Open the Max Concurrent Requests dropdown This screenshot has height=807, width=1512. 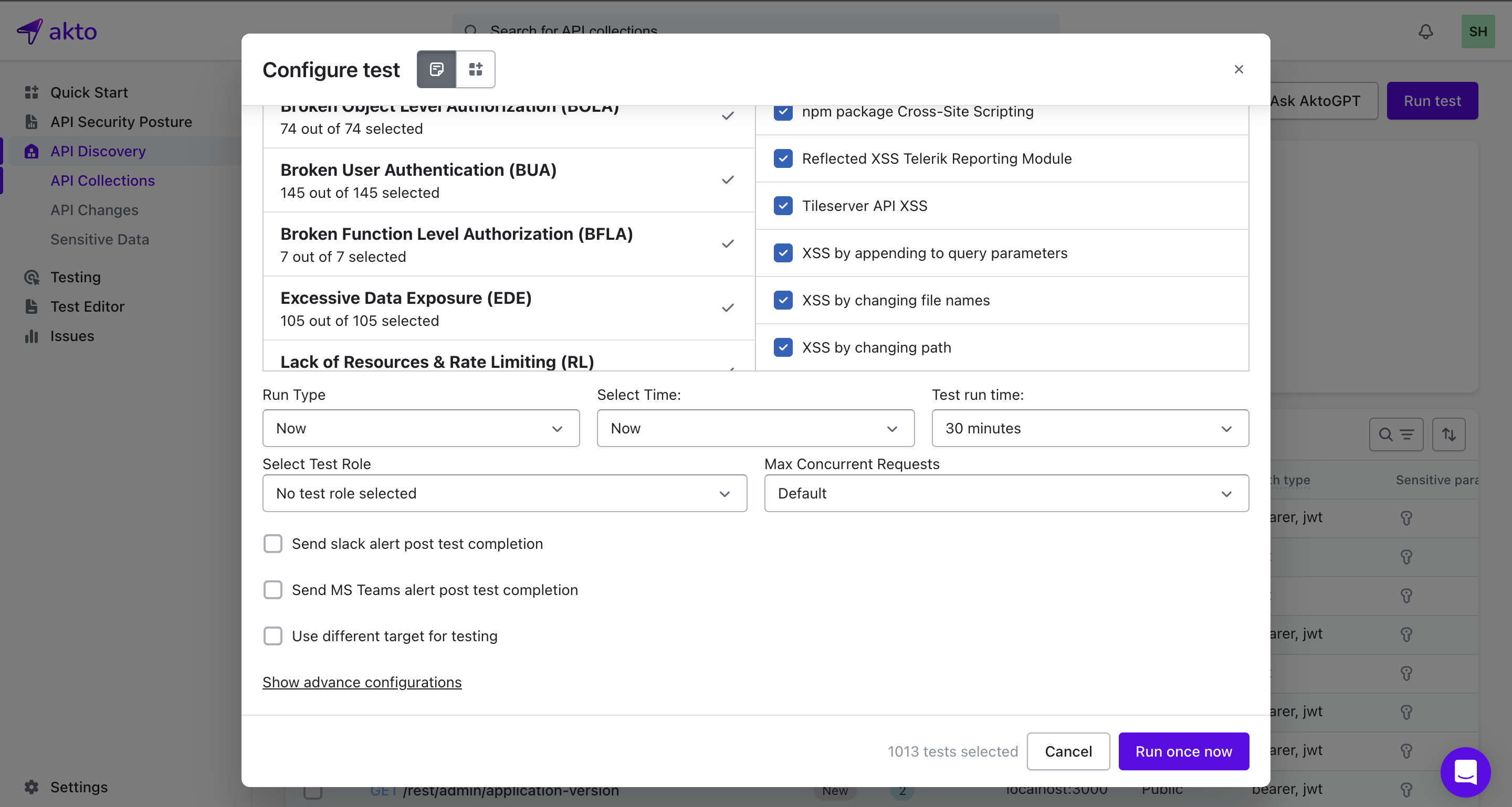[1005, 494]
